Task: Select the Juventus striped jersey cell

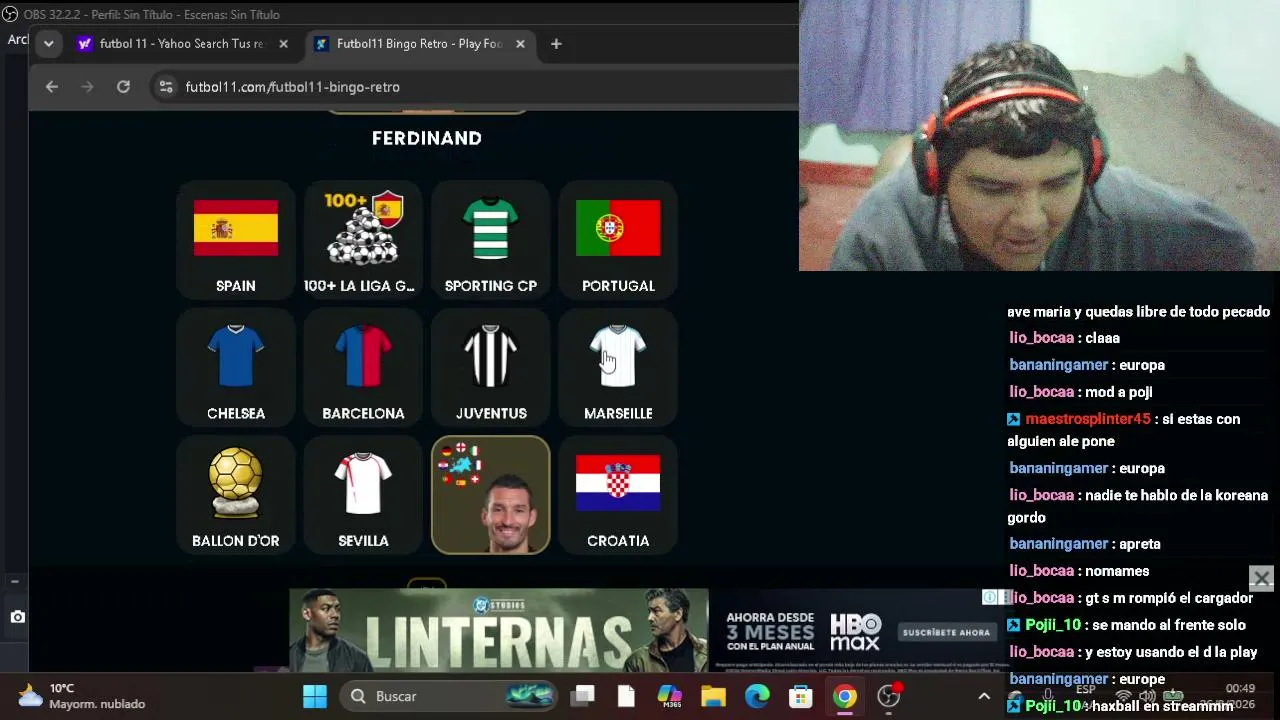Action: [x=491, y=367]
